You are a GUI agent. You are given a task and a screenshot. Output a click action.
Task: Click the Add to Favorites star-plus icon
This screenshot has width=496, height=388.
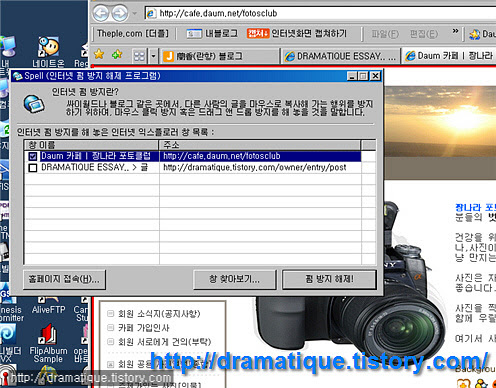117,54
